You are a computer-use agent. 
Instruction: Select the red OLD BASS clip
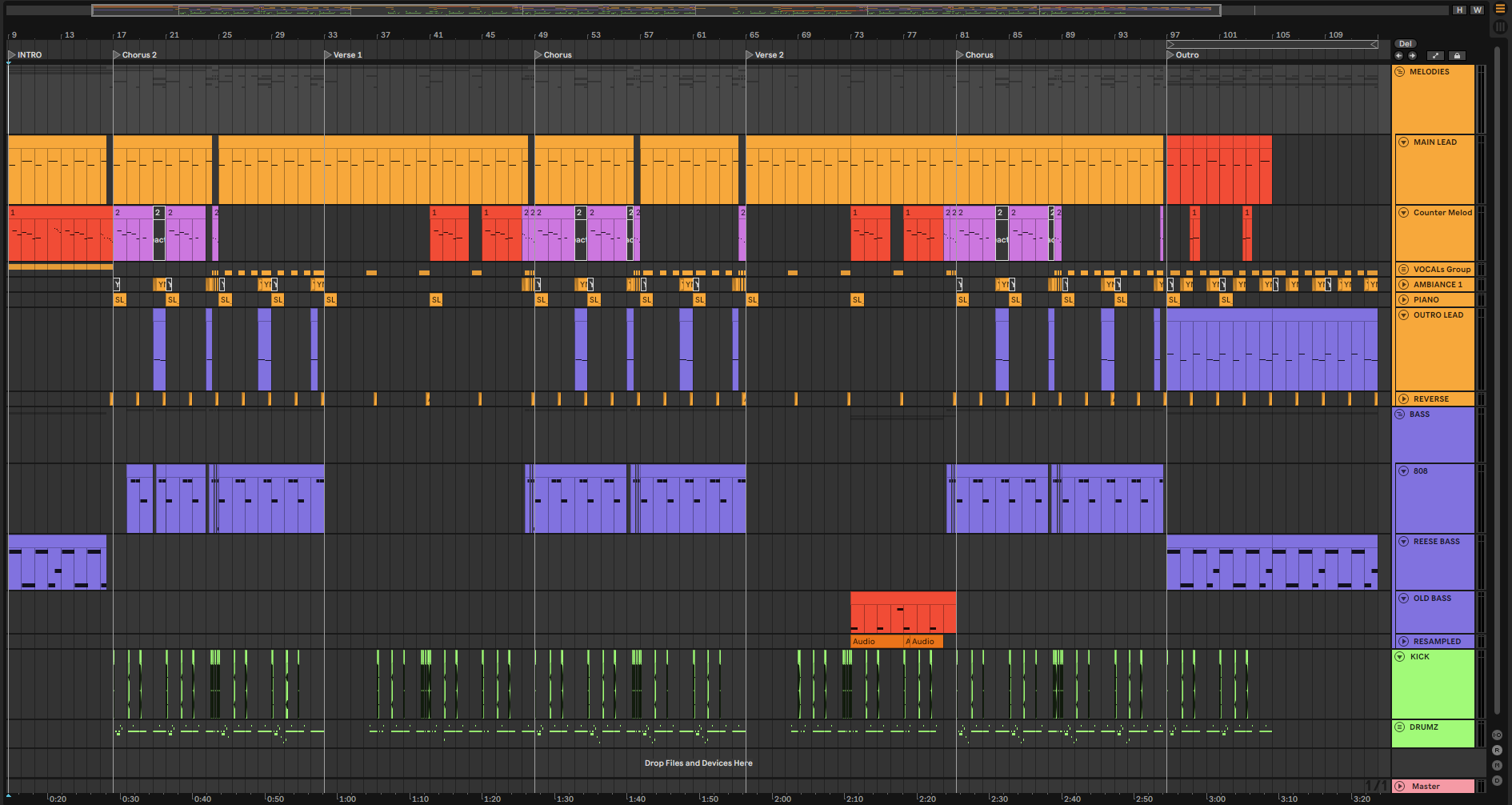click(902, 612)
